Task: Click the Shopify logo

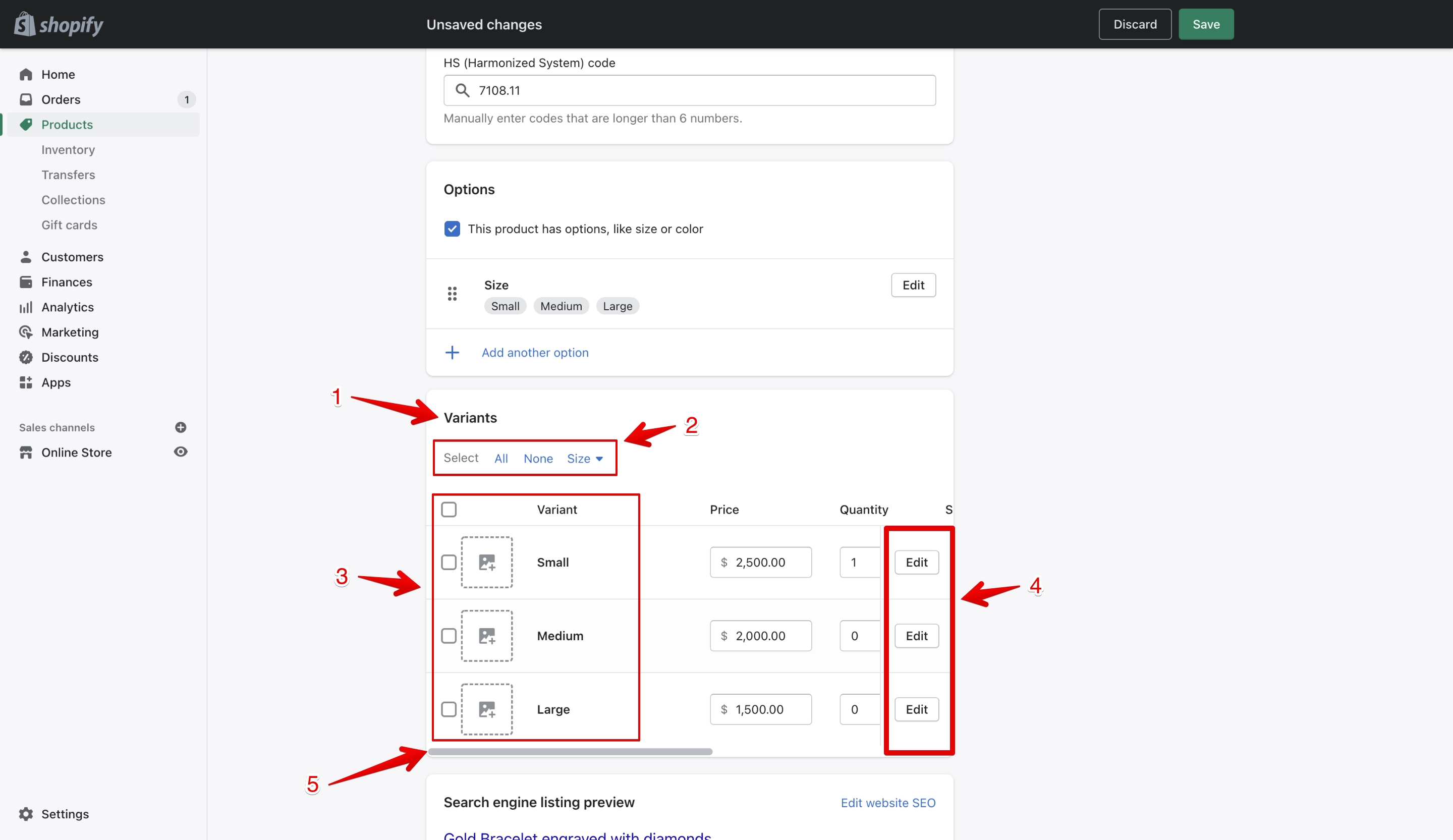Action: (58, 24)
